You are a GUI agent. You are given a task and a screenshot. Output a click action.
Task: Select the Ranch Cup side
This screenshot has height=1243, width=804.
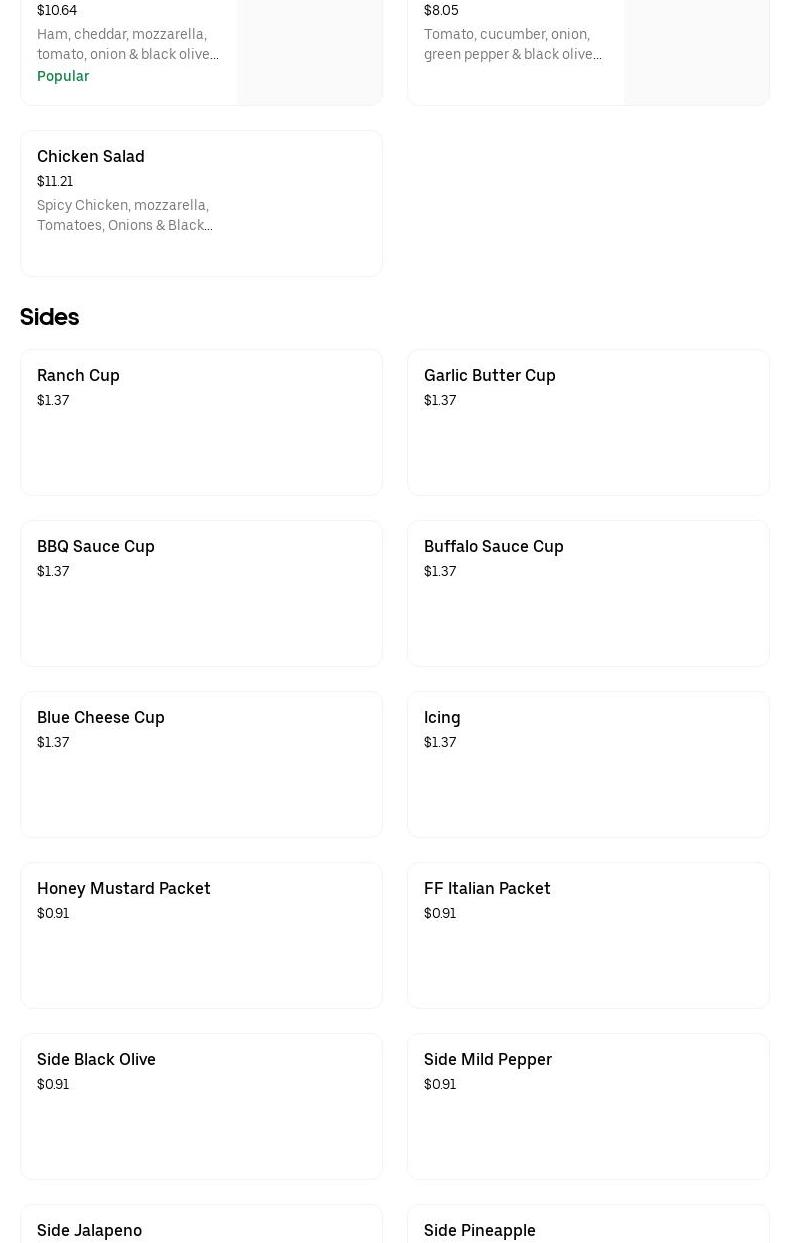(x=201, y=422)
